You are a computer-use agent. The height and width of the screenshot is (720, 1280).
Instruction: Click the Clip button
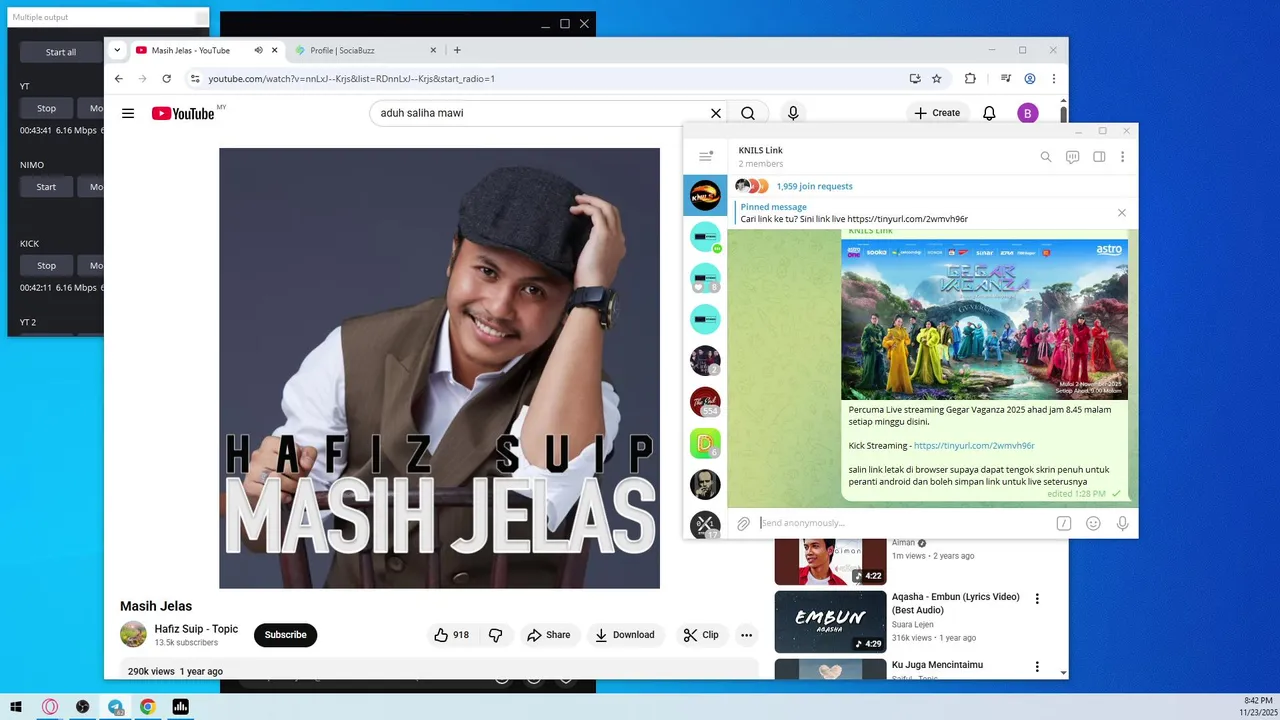(701, 635)
